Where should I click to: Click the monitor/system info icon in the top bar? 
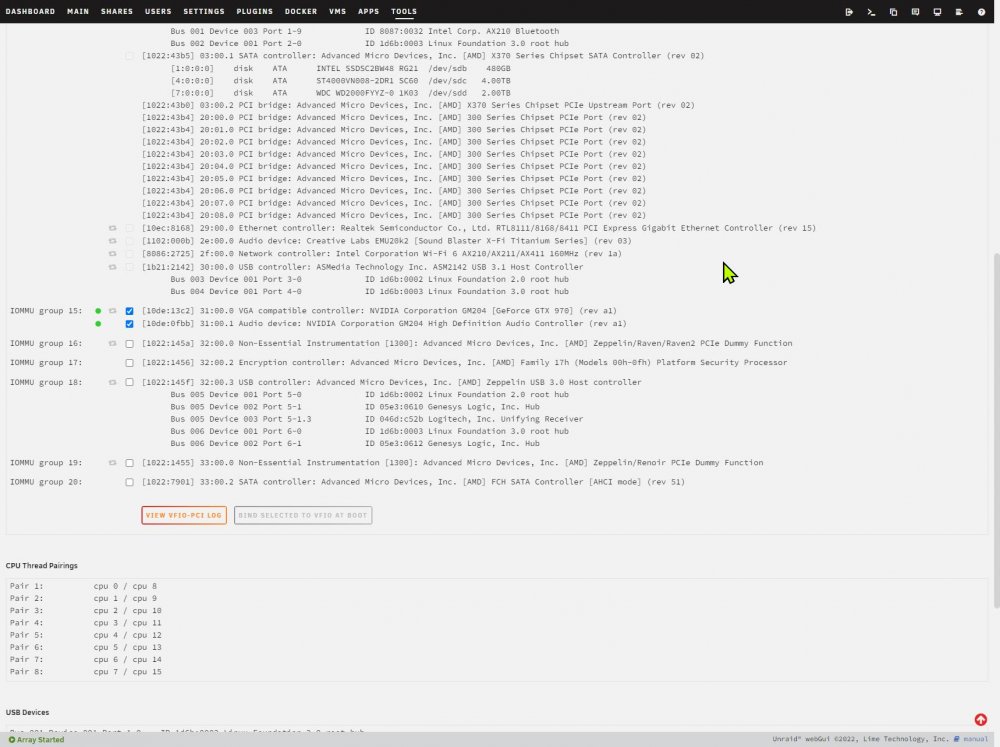point(937,11)
